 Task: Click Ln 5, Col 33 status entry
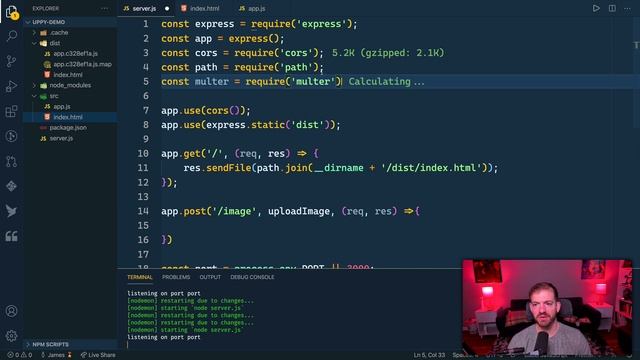click(429, 355)
